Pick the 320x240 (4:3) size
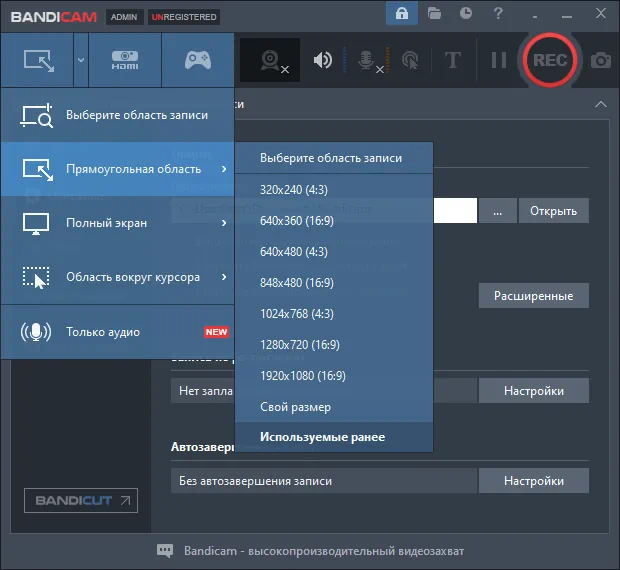Screen dimensions: 620x570 334,190
